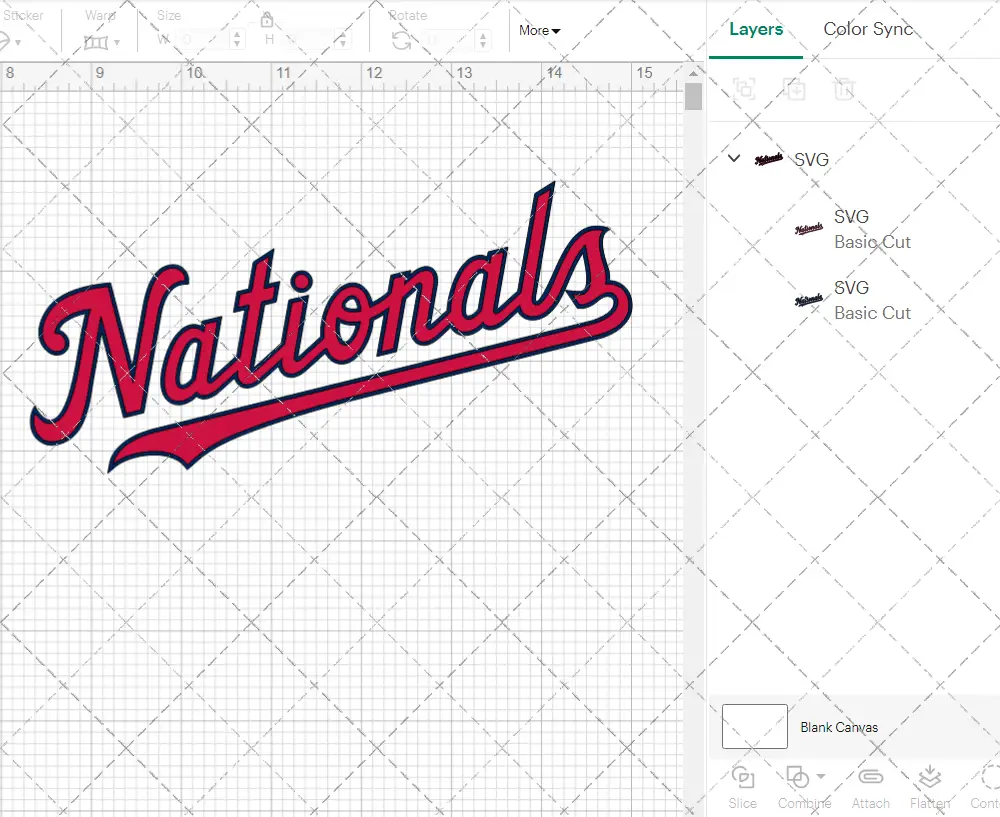Open the Combine dropdown
The width and height of the screenshot is (1000, 817).
tap(804, 778)
